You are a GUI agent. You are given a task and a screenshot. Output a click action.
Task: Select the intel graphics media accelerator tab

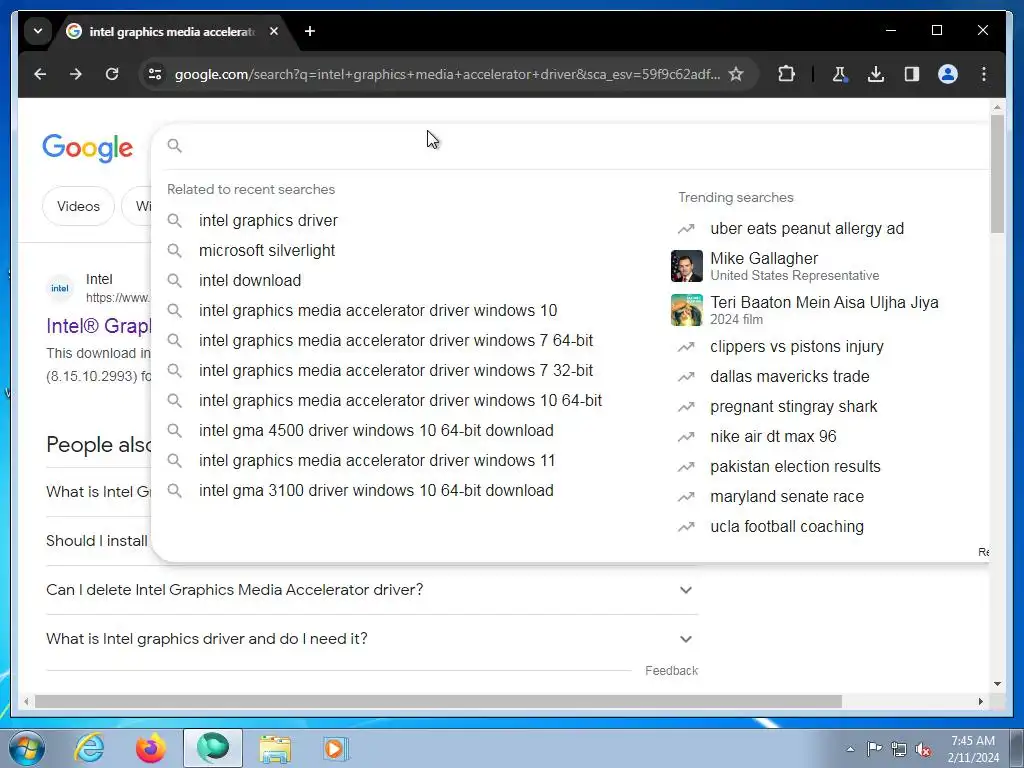pyautogui.click(x=170, y=31)
